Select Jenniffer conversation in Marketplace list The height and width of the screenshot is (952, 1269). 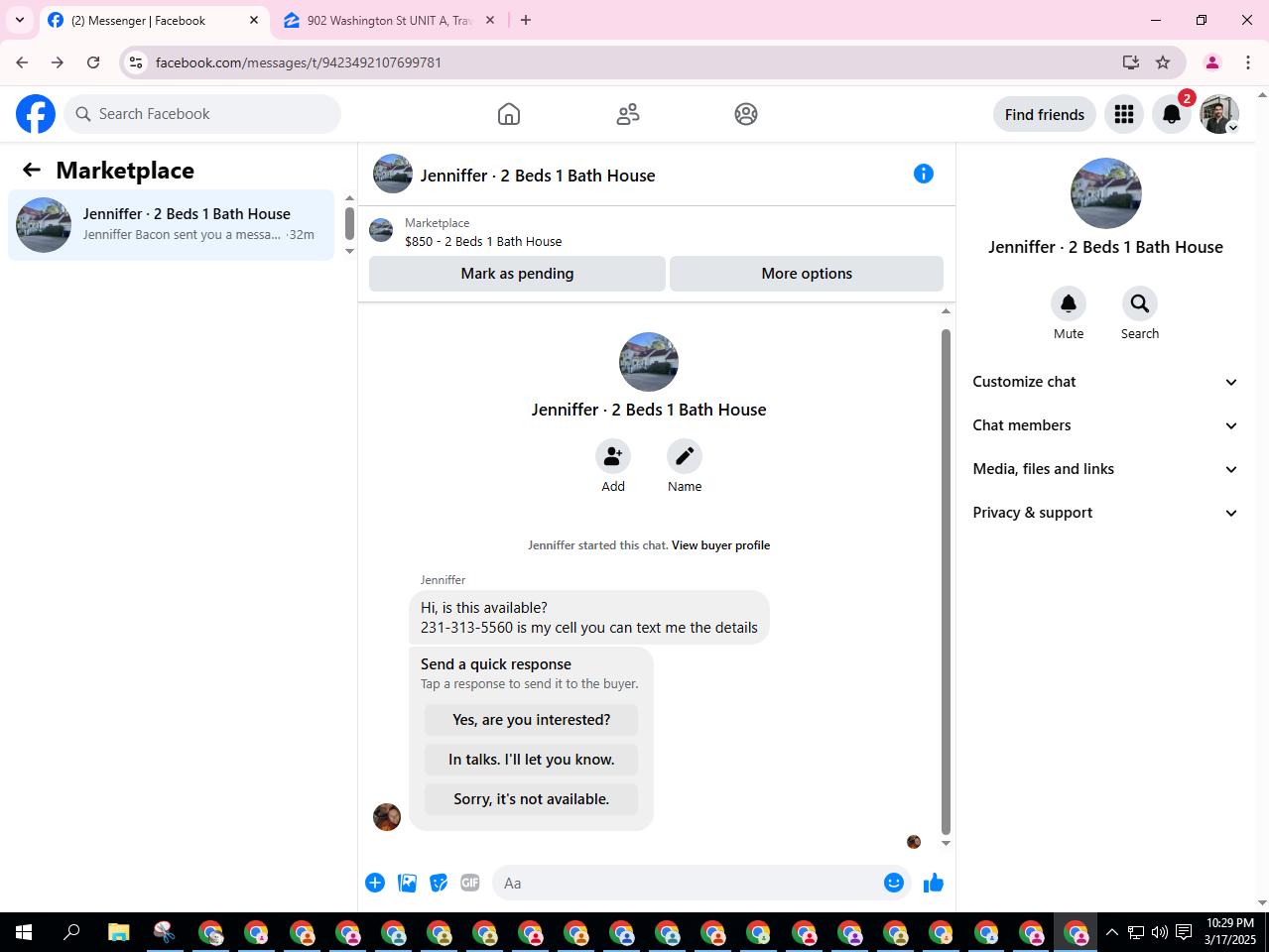172,225
